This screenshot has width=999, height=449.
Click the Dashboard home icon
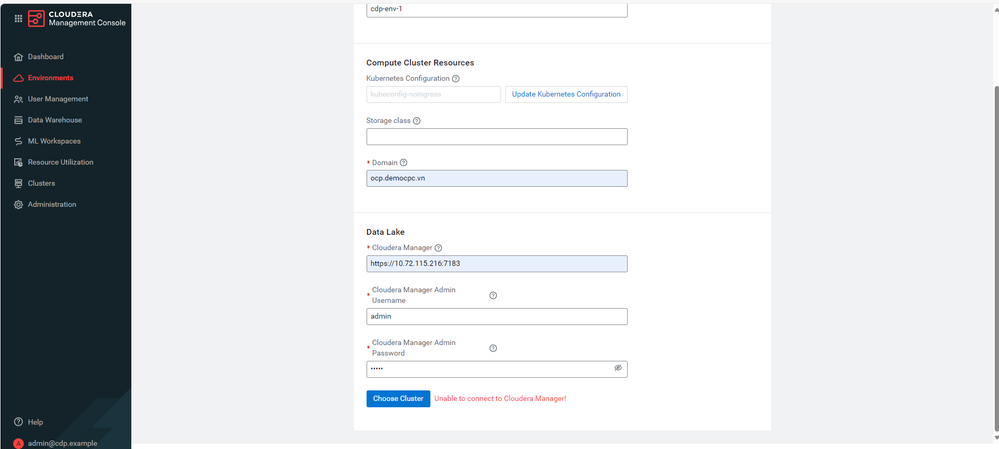pos(18,57)
